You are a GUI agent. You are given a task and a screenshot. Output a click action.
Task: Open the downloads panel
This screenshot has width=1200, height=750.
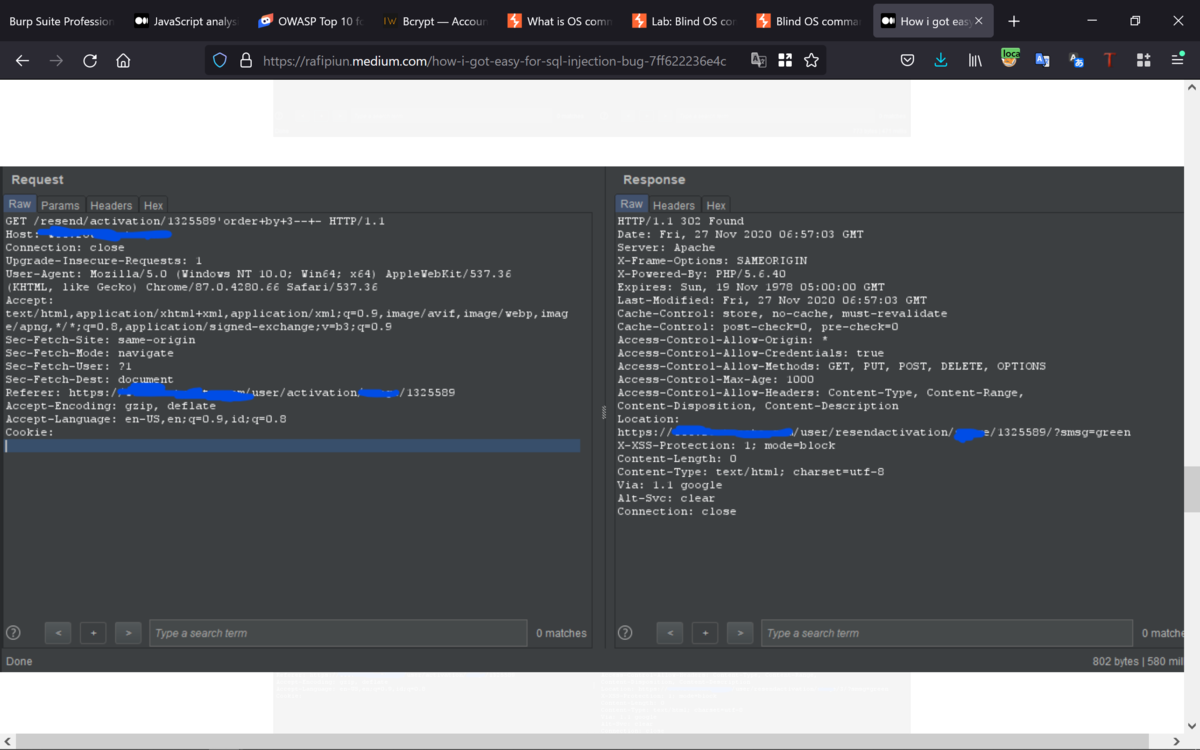(941, 61)
